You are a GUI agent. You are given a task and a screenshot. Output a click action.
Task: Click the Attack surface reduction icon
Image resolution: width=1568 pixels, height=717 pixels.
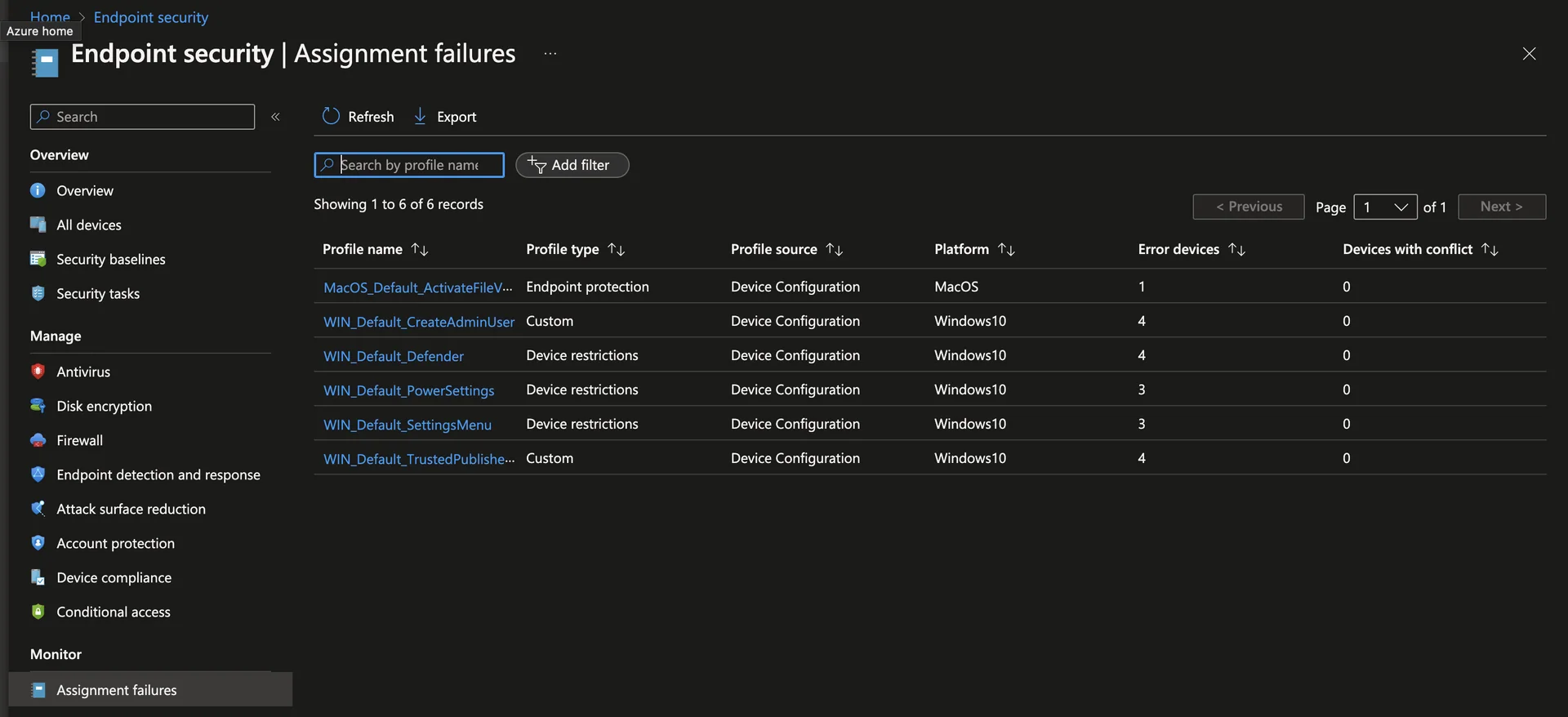click(38, 509)
